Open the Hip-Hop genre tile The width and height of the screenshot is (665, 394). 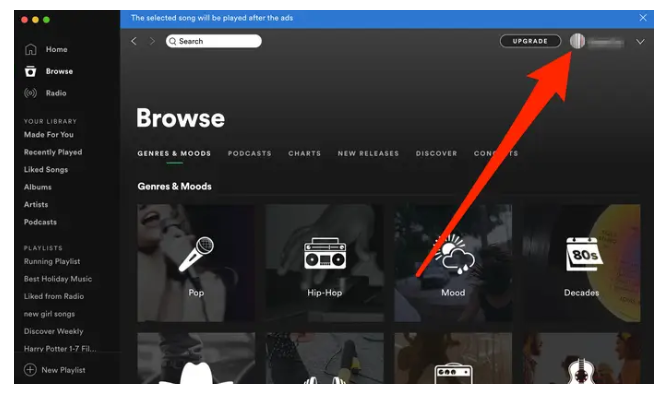(x=325, y=263)
